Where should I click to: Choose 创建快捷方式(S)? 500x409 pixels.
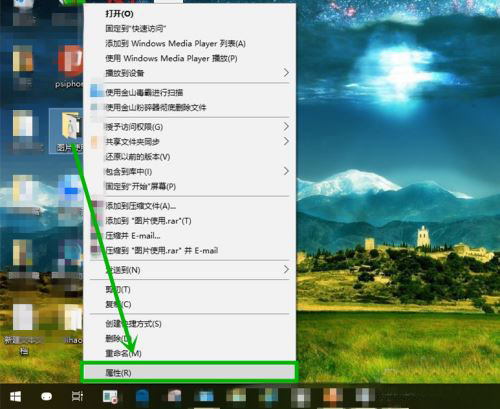(133, 324)
